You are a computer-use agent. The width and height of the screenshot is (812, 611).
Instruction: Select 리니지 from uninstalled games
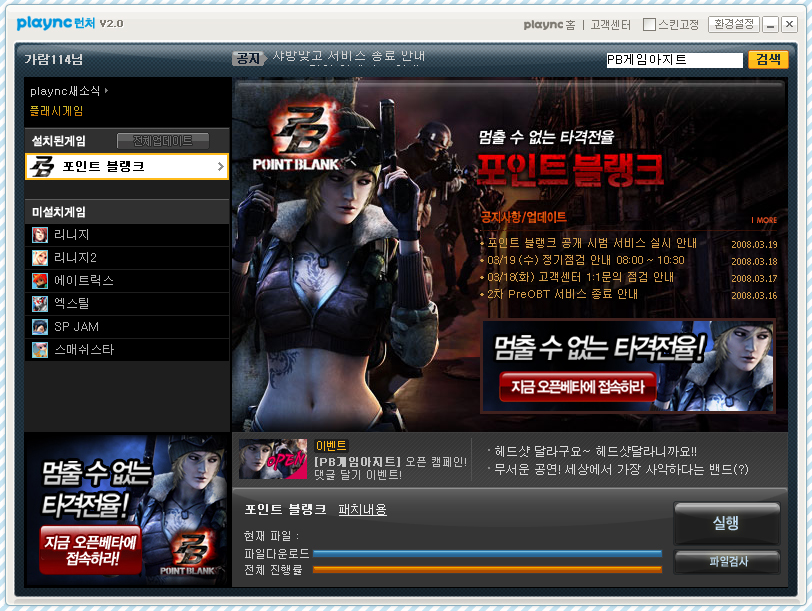127,235
